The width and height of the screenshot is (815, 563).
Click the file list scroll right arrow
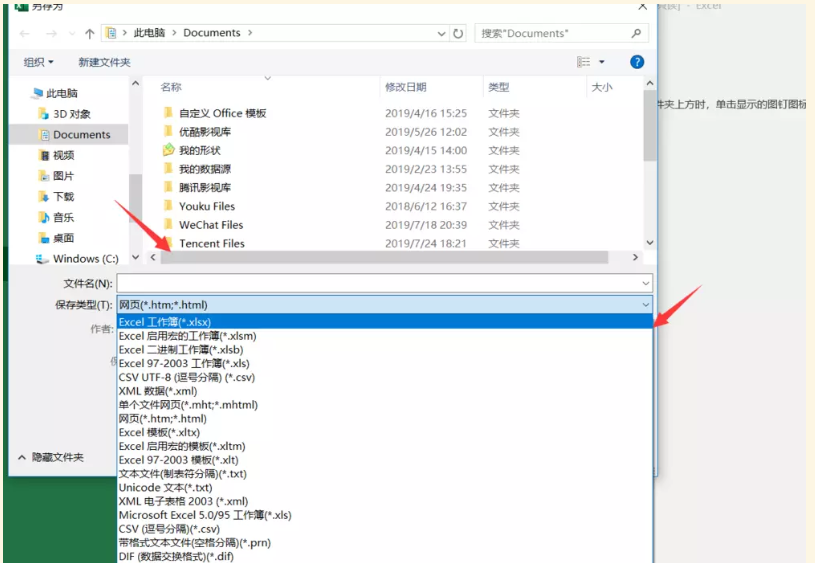[x=635, y=257]
